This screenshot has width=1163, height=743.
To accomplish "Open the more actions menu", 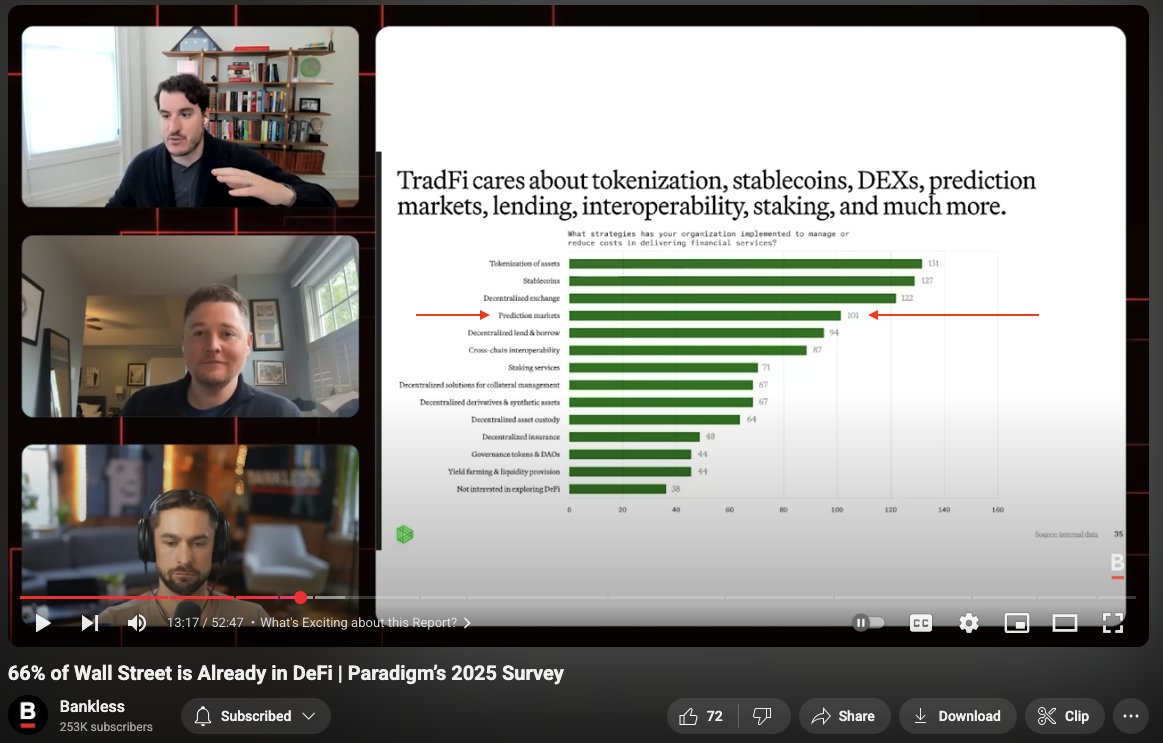I will (x=1131, y=715).
